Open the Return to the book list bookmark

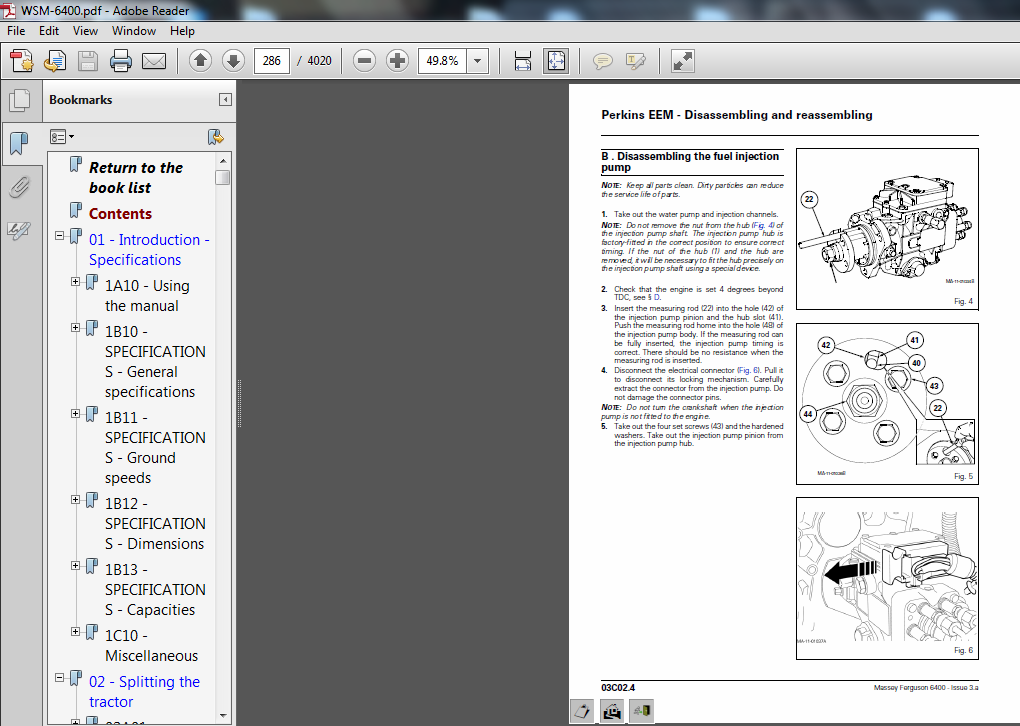point(136,178)
